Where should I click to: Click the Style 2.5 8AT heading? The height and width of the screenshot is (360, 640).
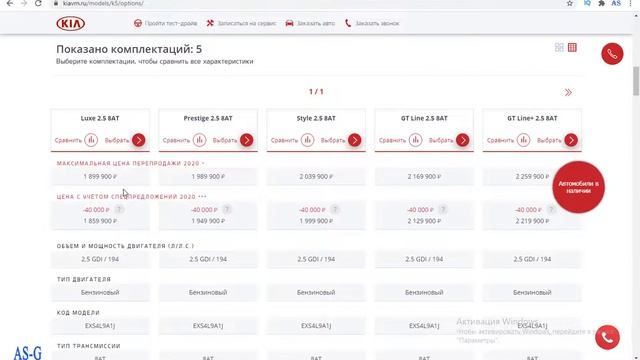[x=316, y=118]
